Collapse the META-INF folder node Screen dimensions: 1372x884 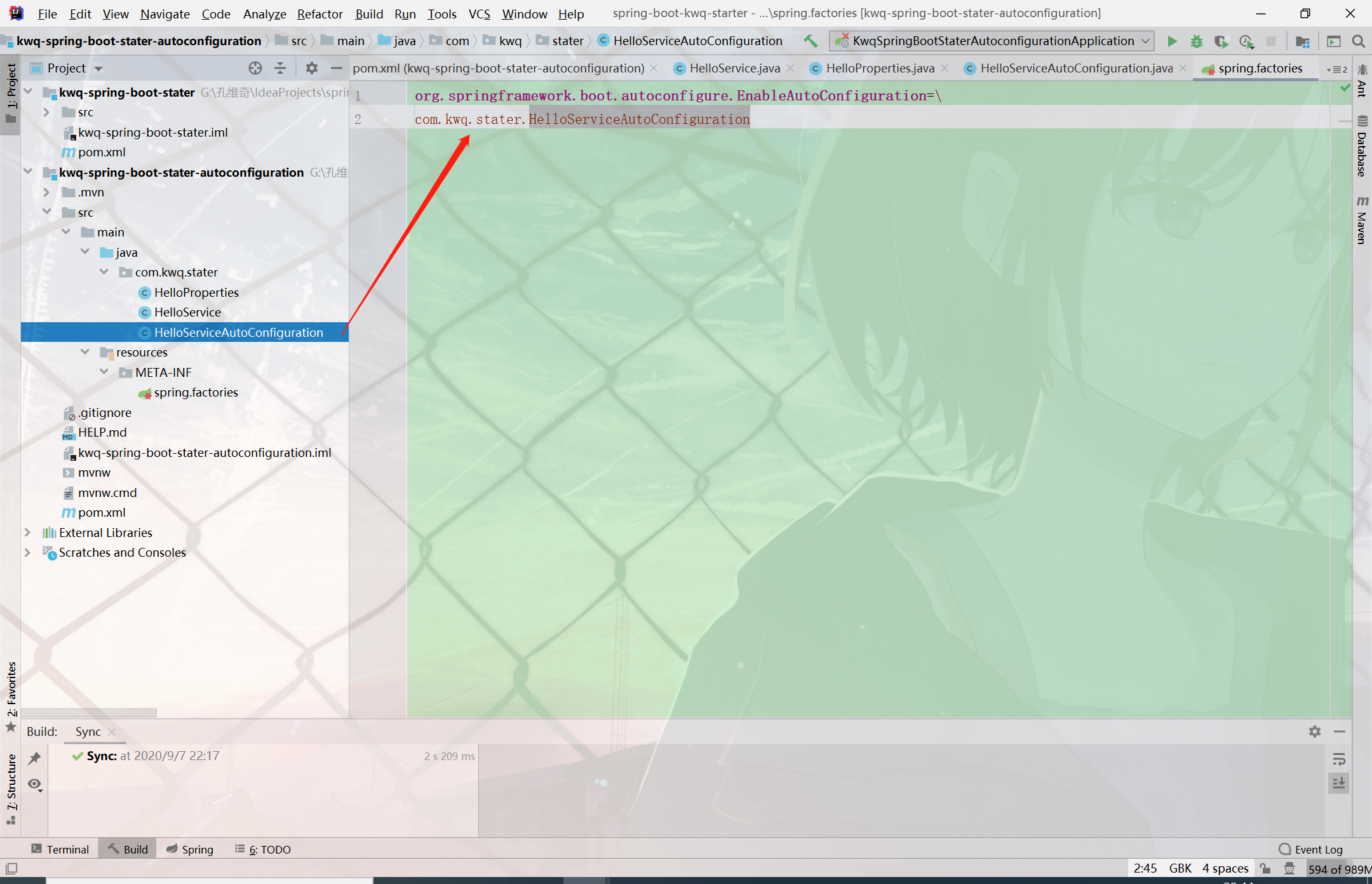click(x=104, y=372)
